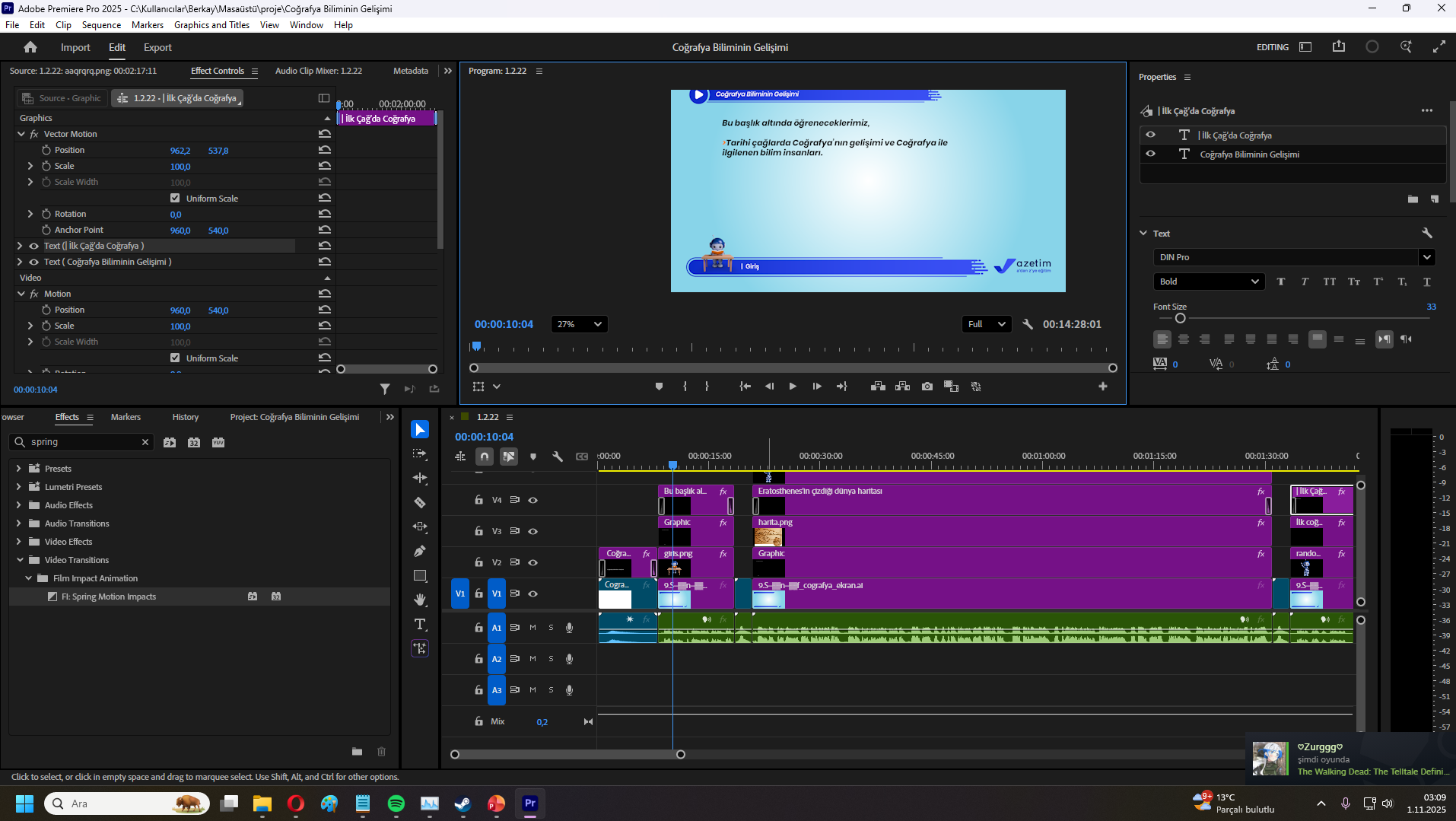Toggle Uniform Scale under Motion
This screenshot has width=1456, height=821.
(175, 358)
